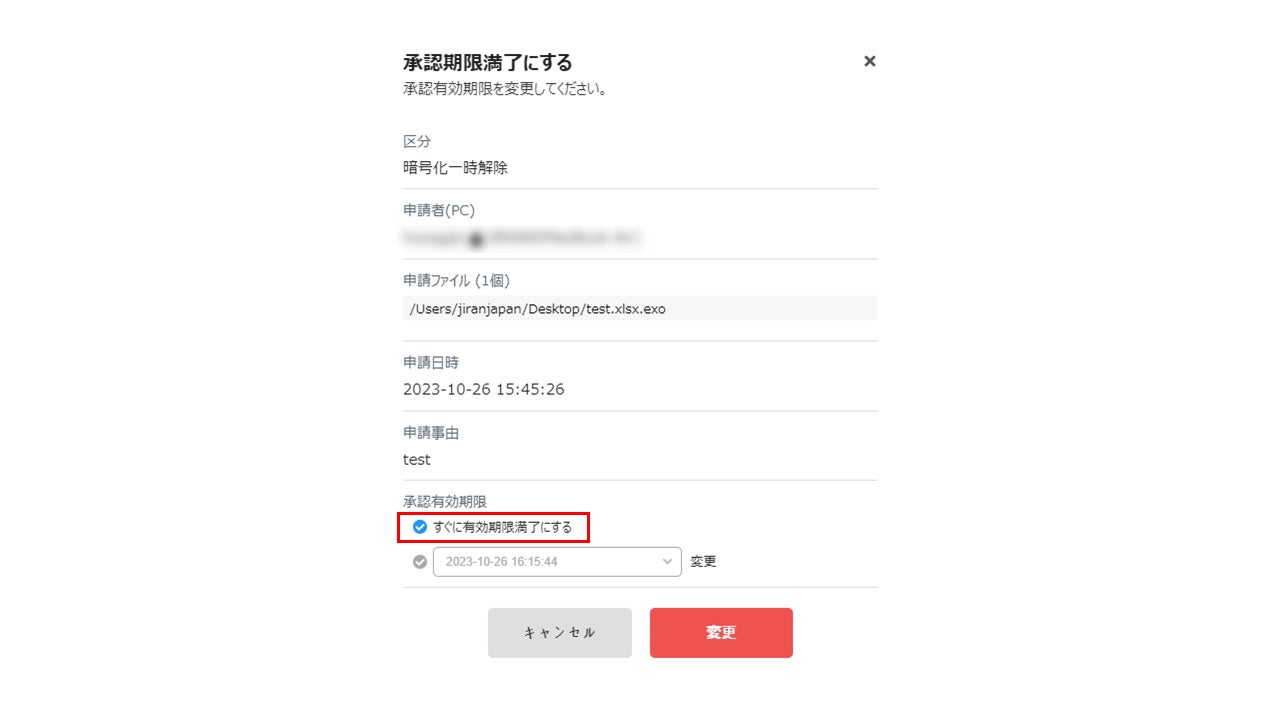This screenshot has width=1280, height=720.
Task: Click the 変更 text beside the date dropdown
Action: [x=703, y=562]
